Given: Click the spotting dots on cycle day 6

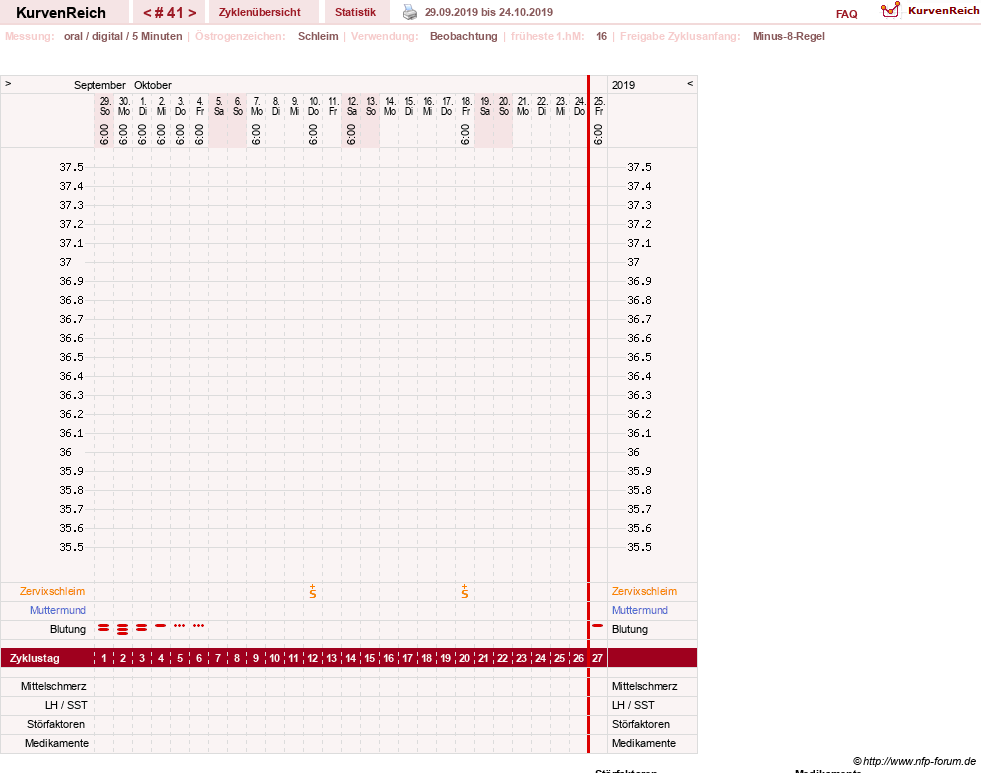Looking at the screenshot, I should (x=198, y=625).
